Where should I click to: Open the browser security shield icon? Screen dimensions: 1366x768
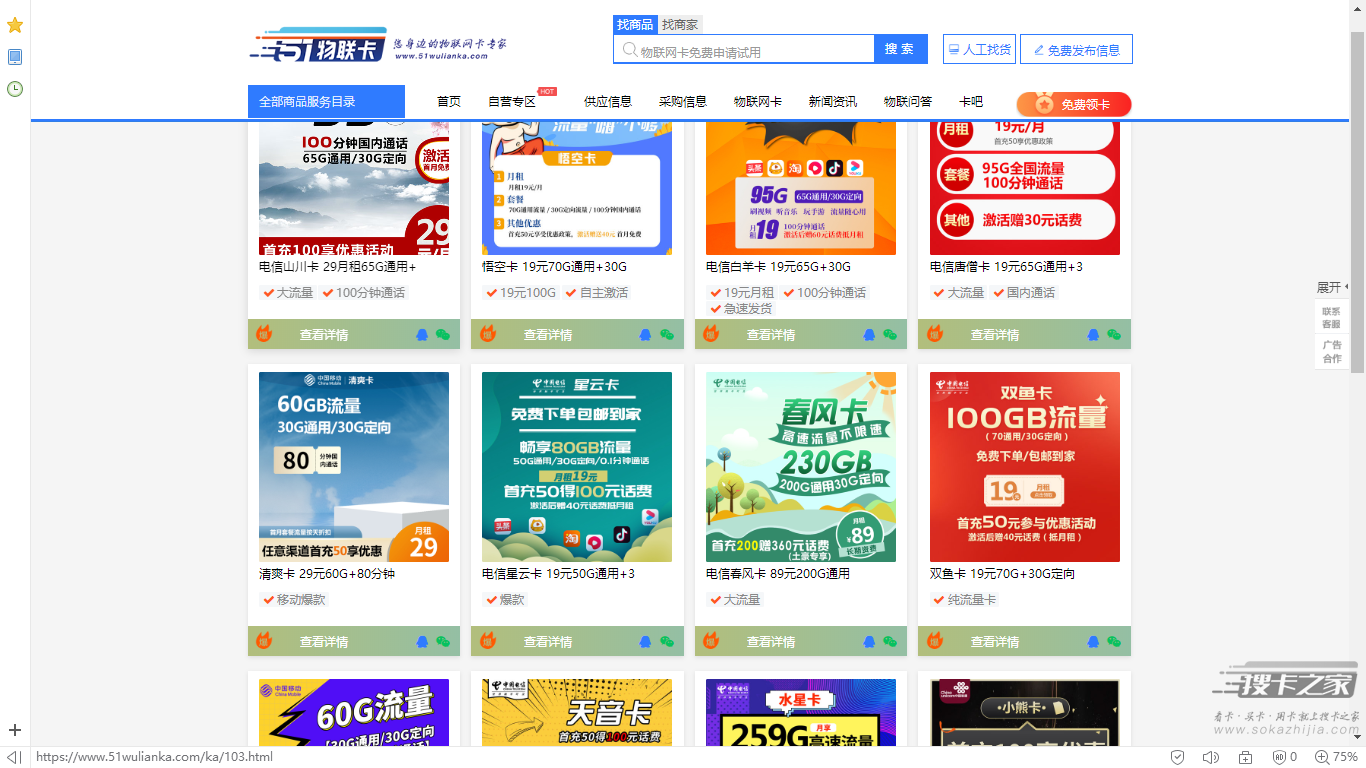point(1178,757)
